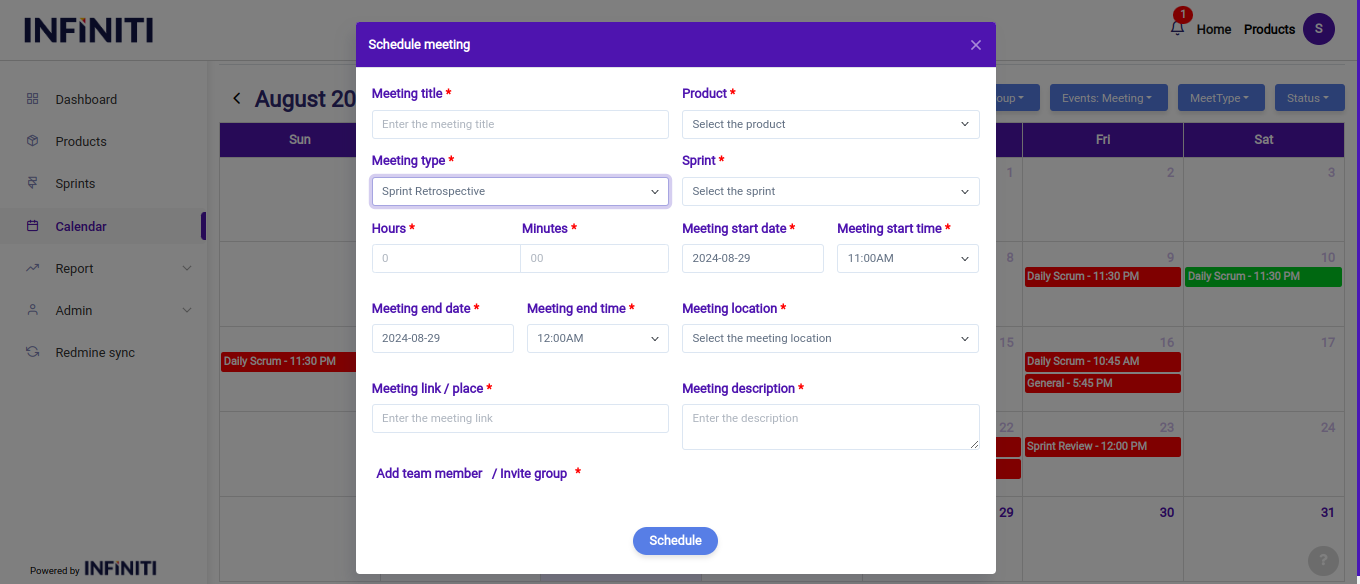Open the Home menu item
1360x584 pixels.
coord(1213,29)
